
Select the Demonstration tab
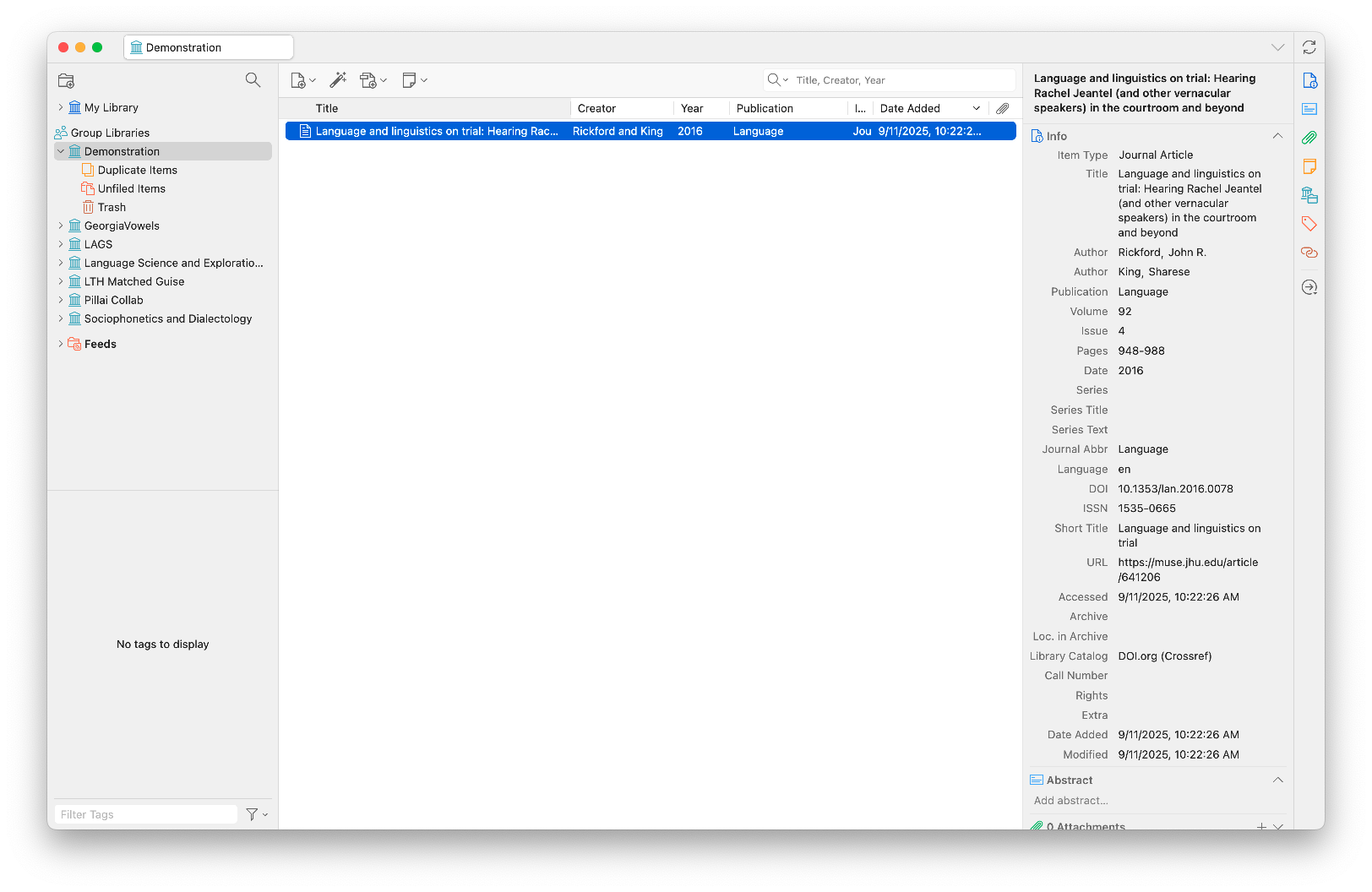pos(209,47)
